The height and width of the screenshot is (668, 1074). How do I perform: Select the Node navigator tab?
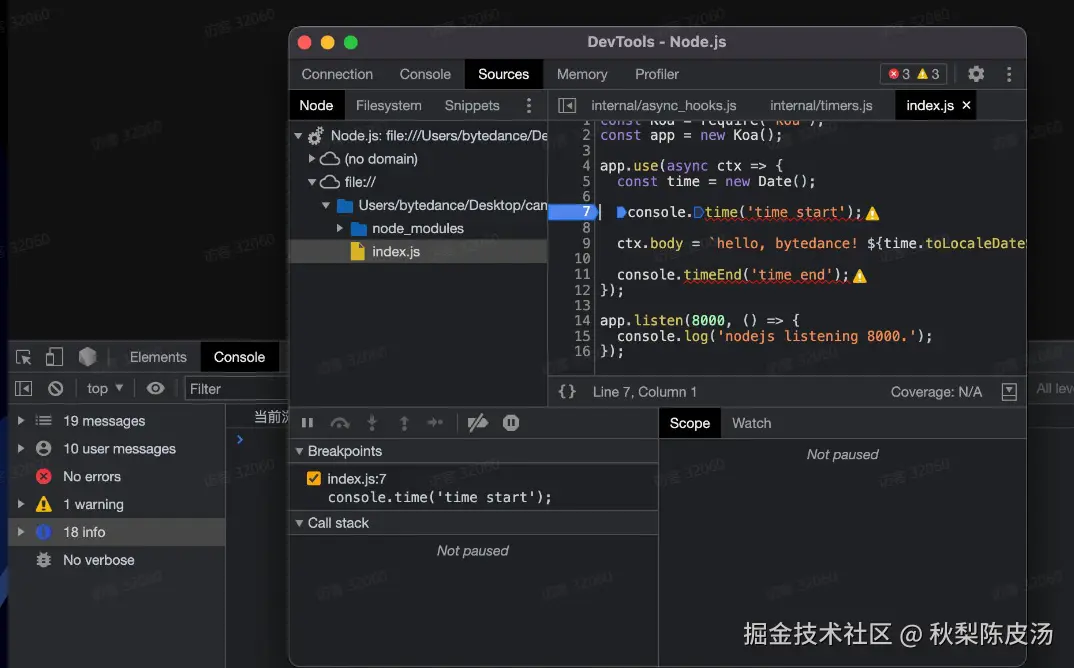click(x=316, y=106)
